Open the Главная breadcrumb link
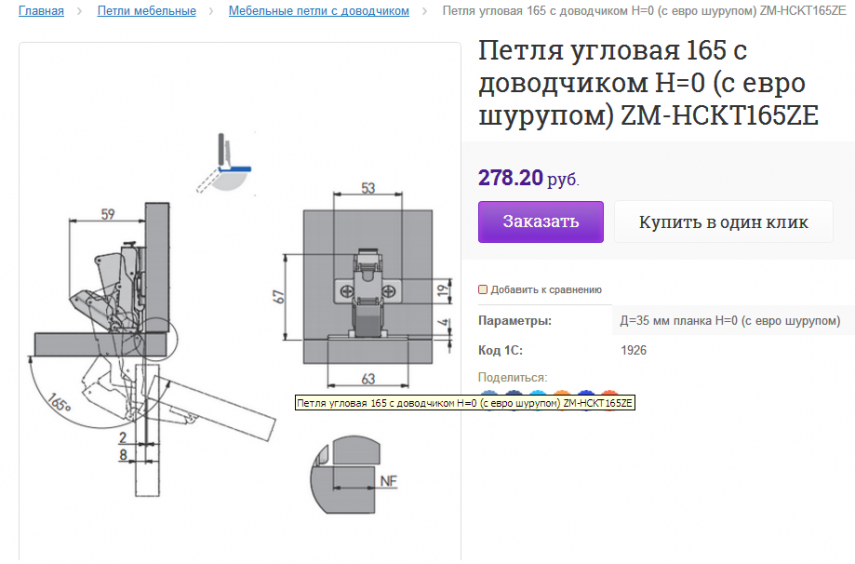The image size is (855, 564). coord(41,11)
